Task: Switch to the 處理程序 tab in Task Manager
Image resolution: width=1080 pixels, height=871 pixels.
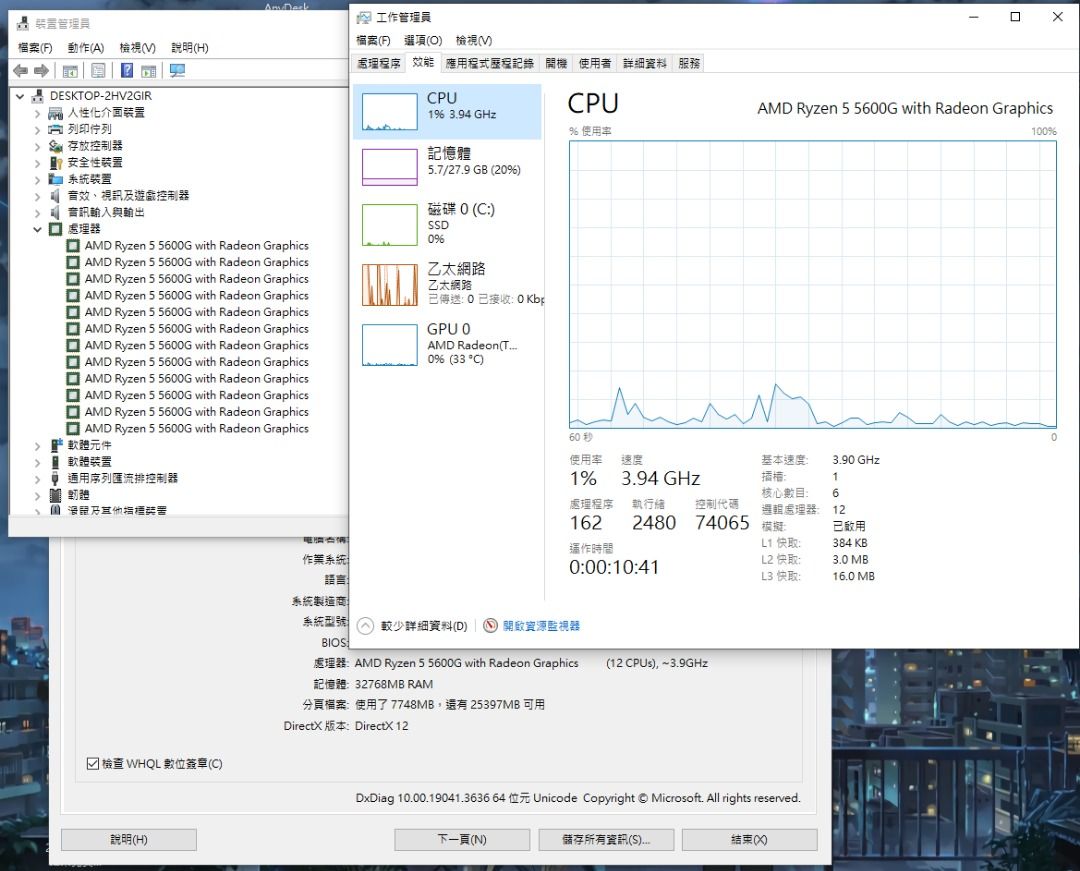Action: pyautogui.click(x=379, y=63)
